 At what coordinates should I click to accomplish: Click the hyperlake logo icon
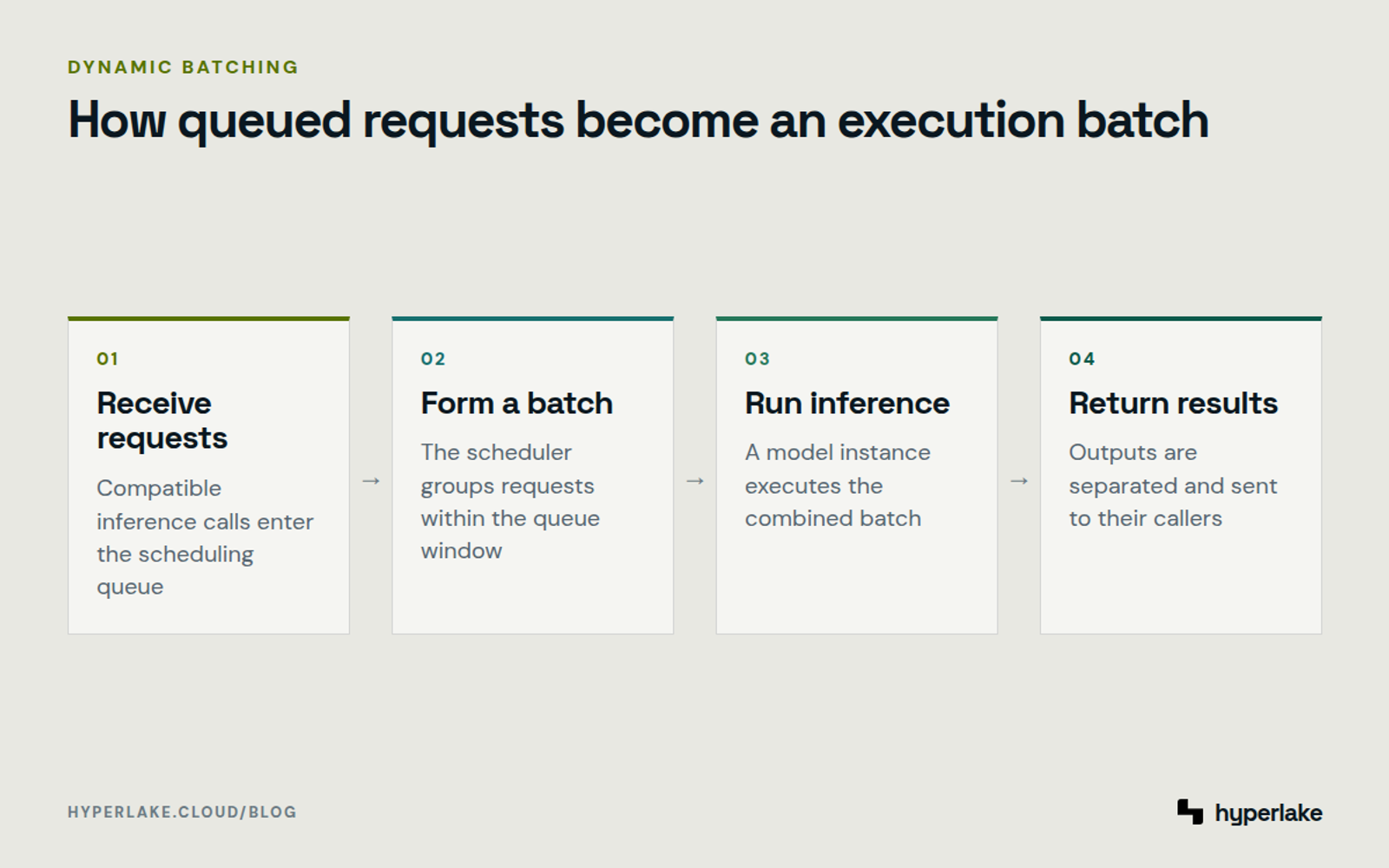[x=1190, y=812]
